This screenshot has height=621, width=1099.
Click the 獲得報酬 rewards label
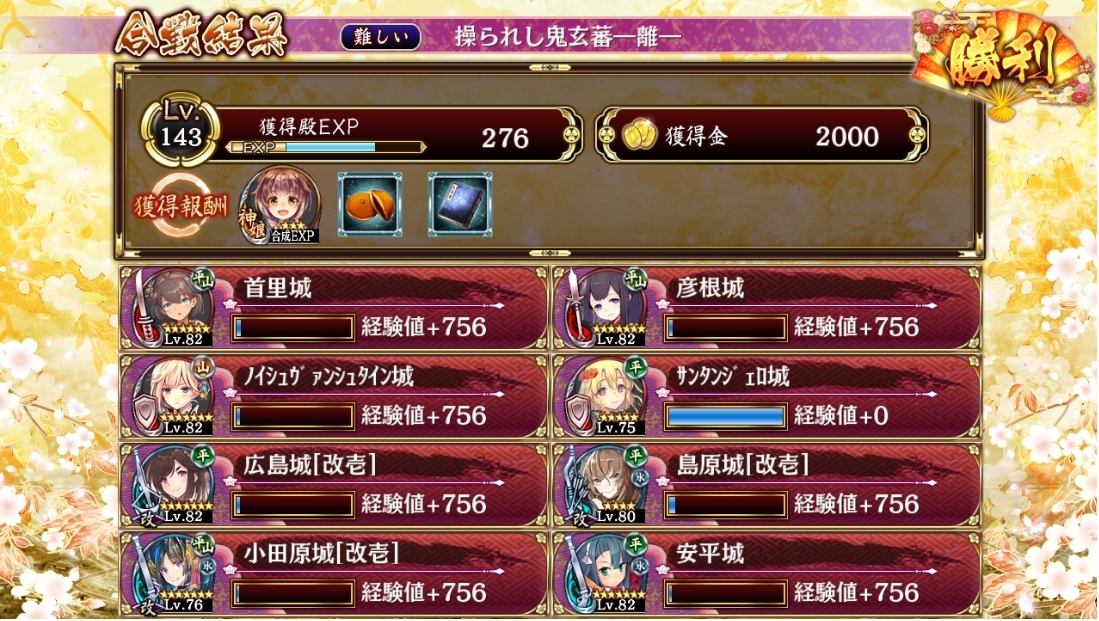181,206
